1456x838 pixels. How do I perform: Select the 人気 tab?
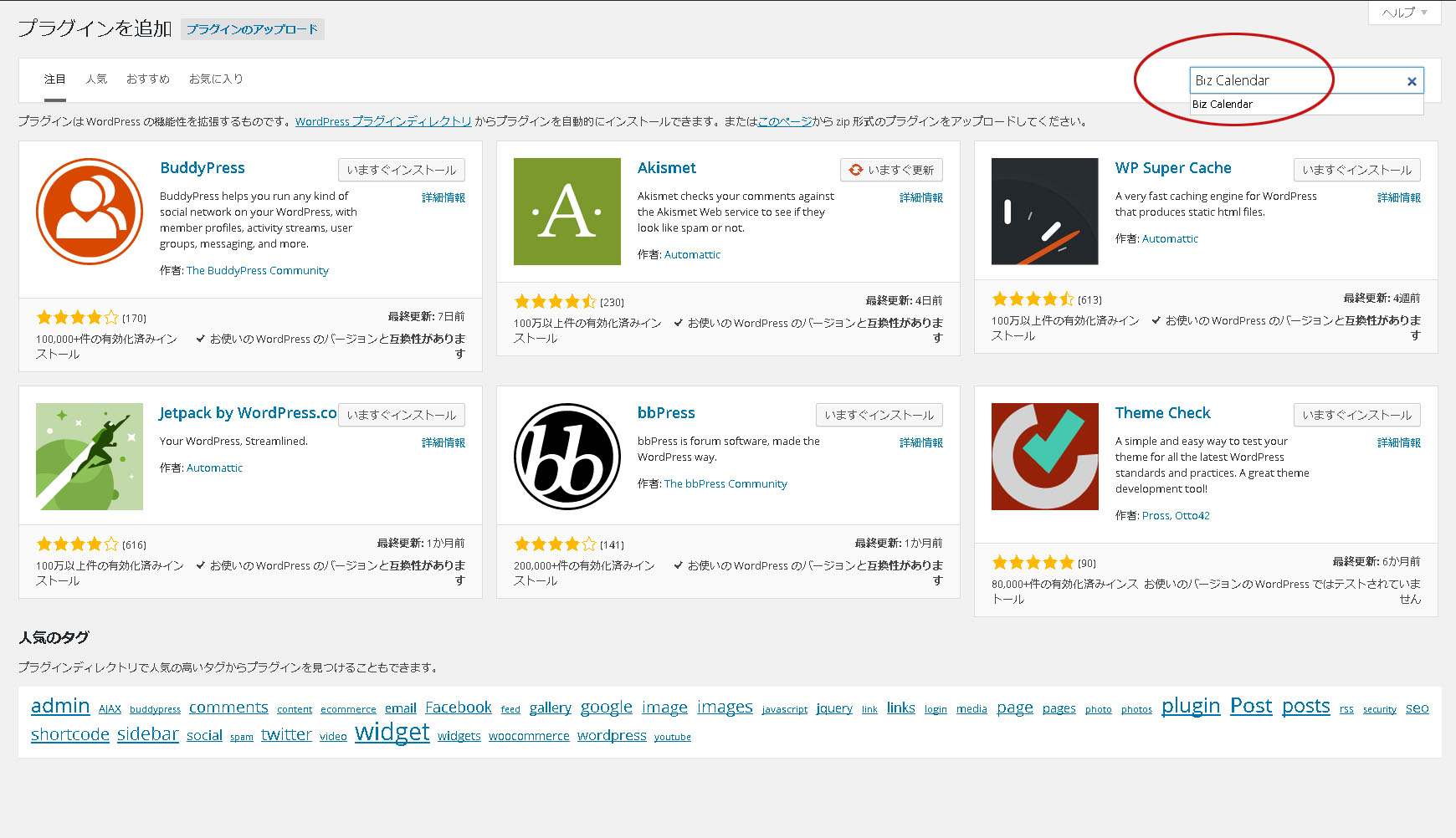point(96,79)
